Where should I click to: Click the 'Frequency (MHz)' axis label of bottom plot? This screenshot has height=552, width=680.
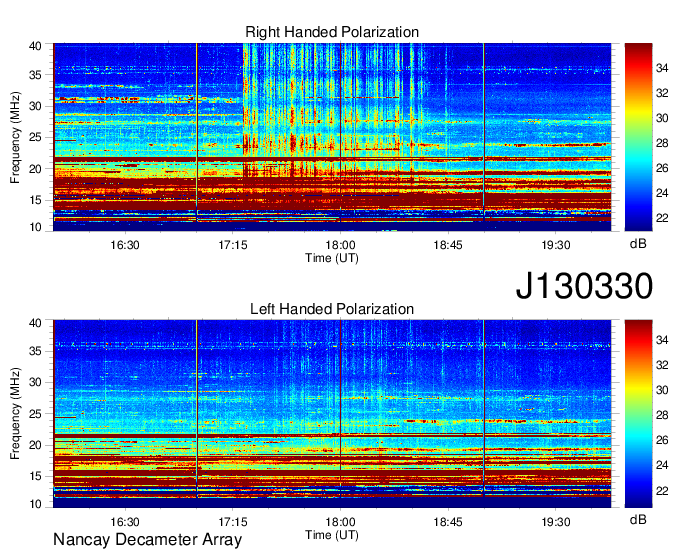(x=15, y=414)
